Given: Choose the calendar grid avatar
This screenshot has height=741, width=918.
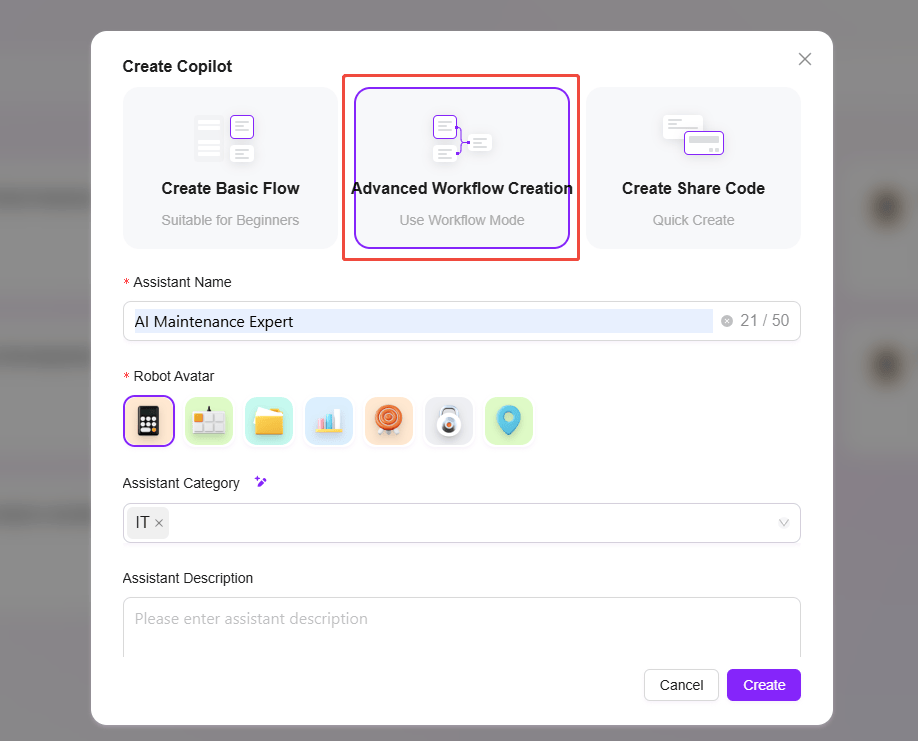Looking at the screenshot, I should pyautogui.click(x=209, y=421).
